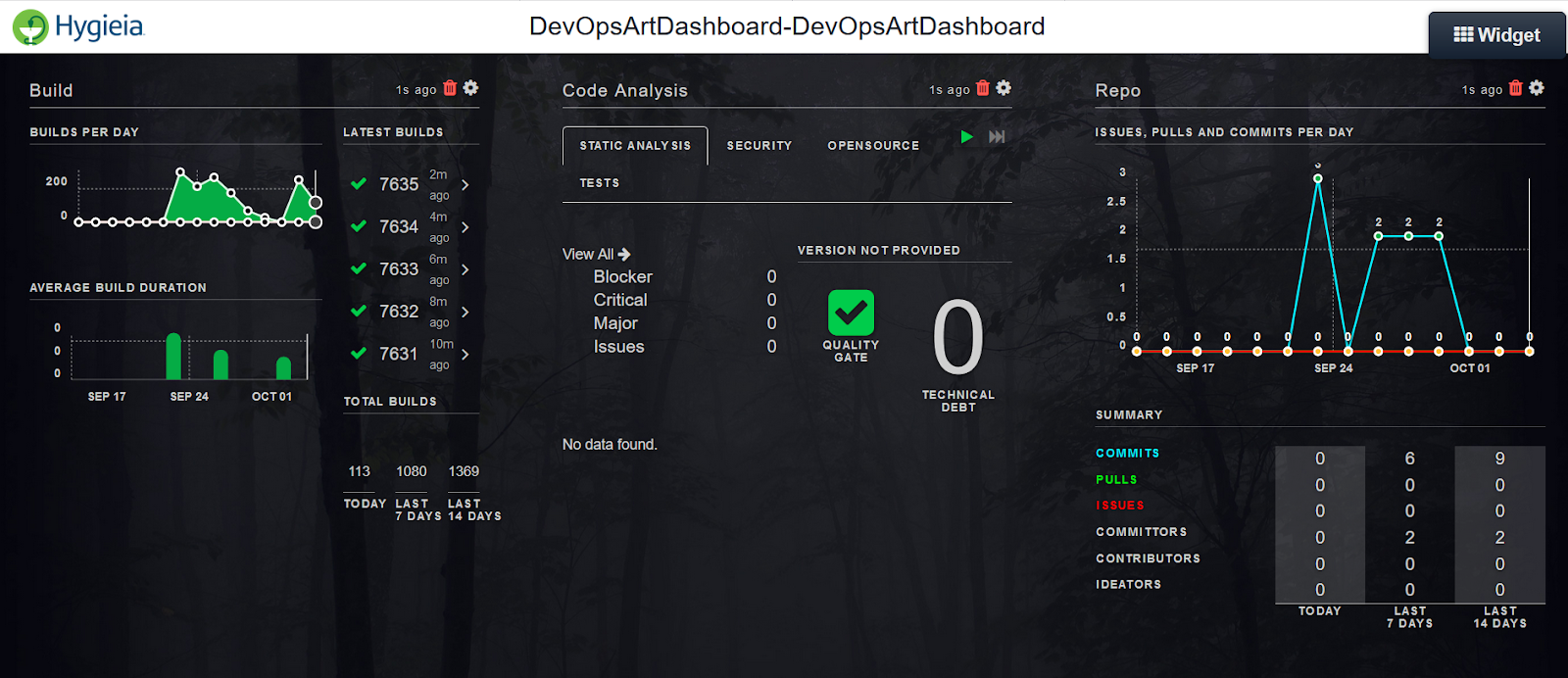Open the Widget menu button
Screen dimensions: 1568x678
1496,35
